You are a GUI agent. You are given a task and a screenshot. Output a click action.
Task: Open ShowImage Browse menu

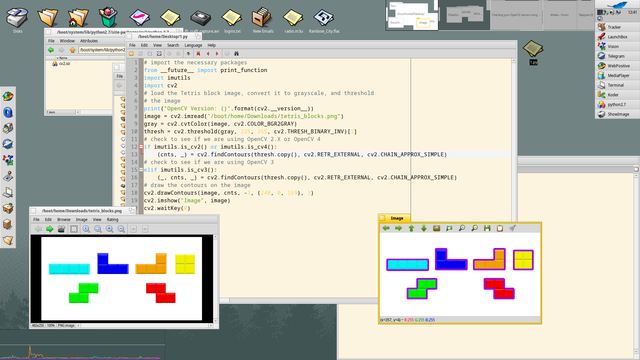coord(64,220)
